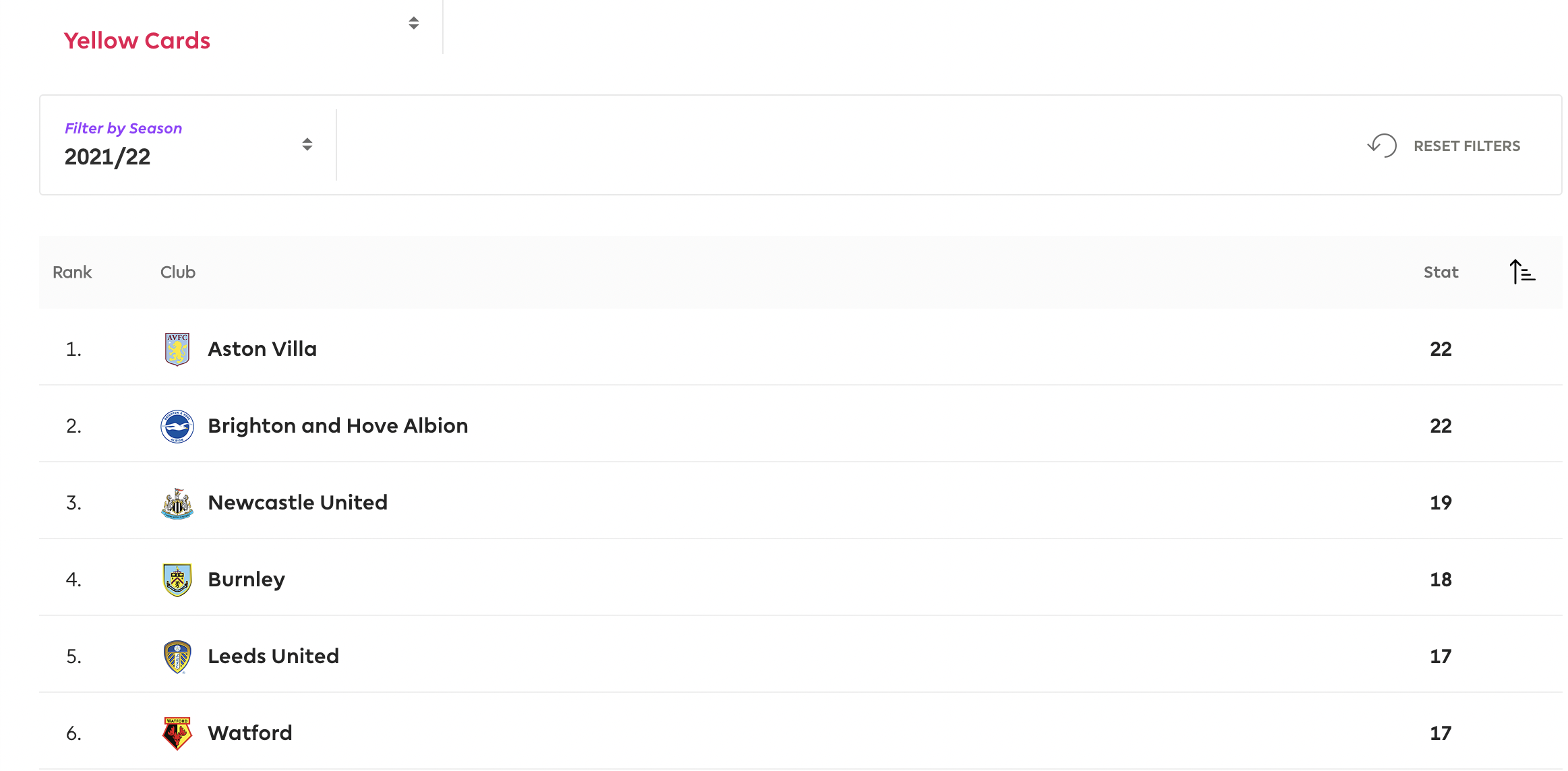Viewport: 1568px width, 771px height.
Task: Click the RESET FILTERS button
Action: coord(1444,146)
